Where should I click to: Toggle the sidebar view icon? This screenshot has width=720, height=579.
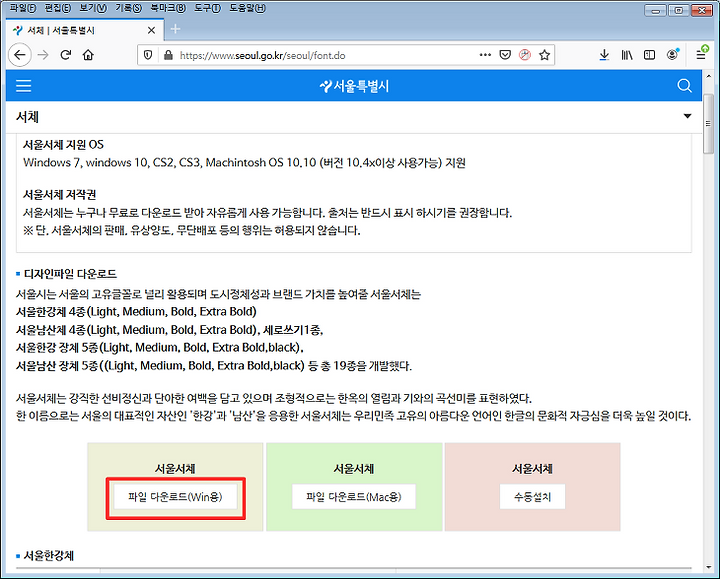tap(649, 55)
